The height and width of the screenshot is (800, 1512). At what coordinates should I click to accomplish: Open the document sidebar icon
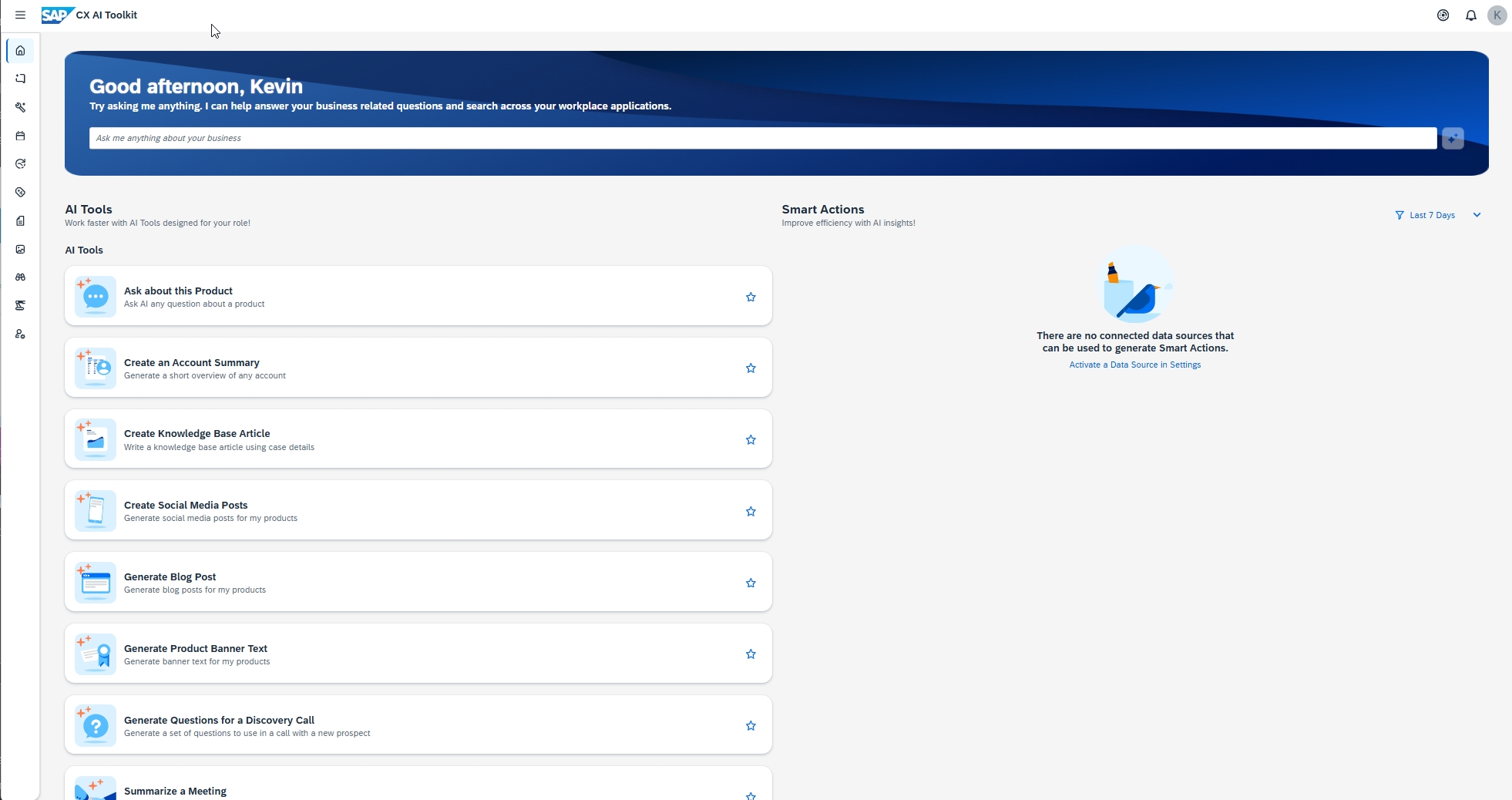[x=21, y=220]
